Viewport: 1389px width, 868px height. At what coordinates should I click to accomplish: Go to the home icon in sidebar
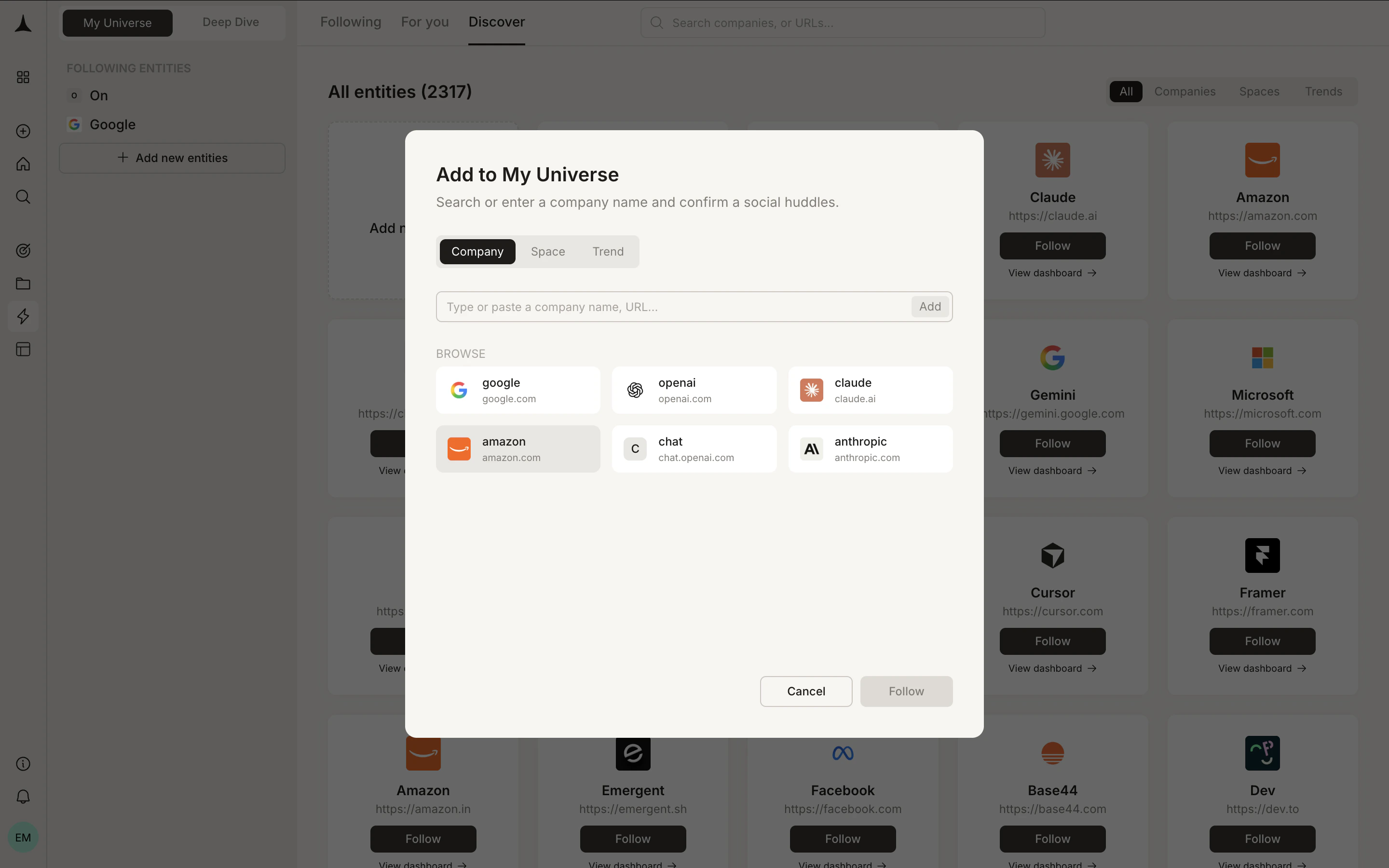(23, 164)
